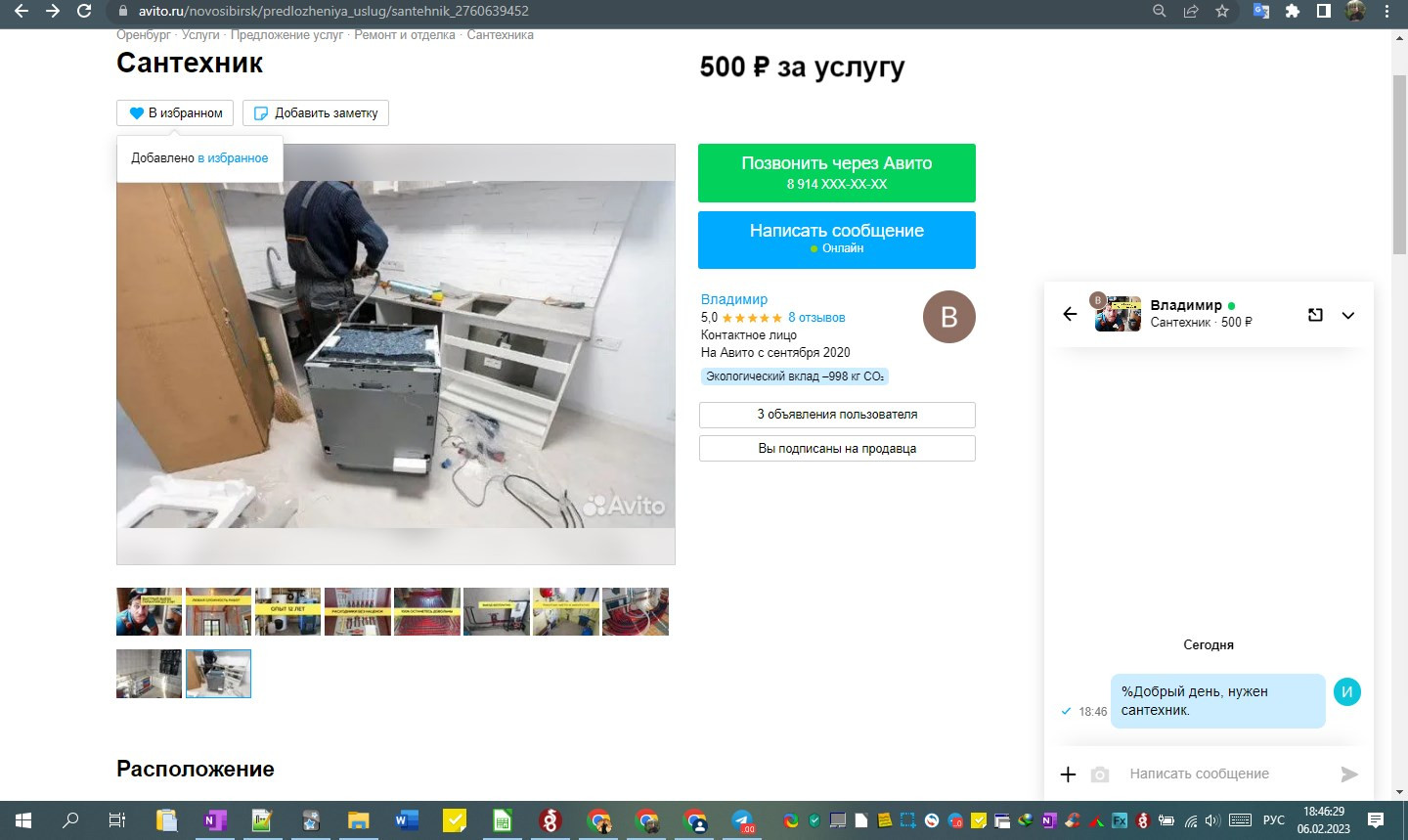Viewport: 1408px width, 840px height.
Task: Go back using browser back arrow
Action: (x=21, y=11)
